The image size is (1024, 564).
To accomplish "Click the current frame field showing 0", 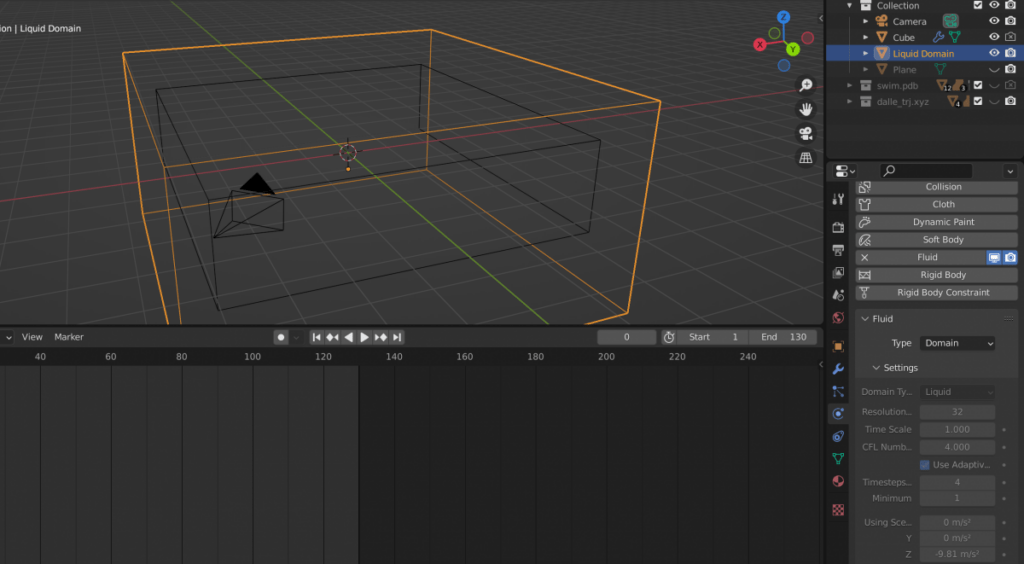I will (626, 337).
